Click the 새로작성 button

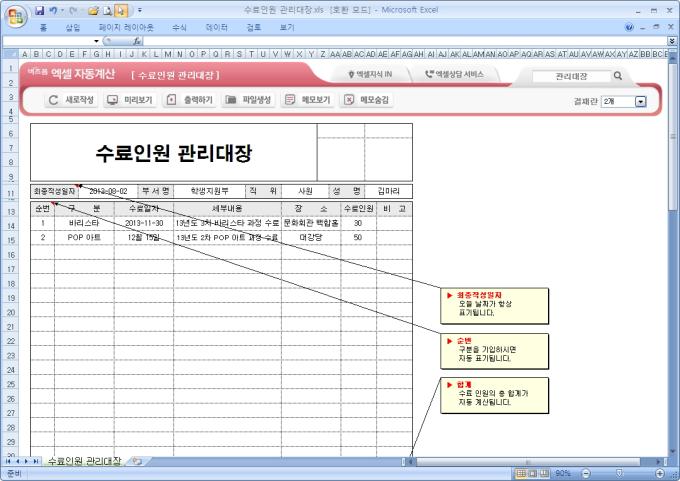click(71, 100)
